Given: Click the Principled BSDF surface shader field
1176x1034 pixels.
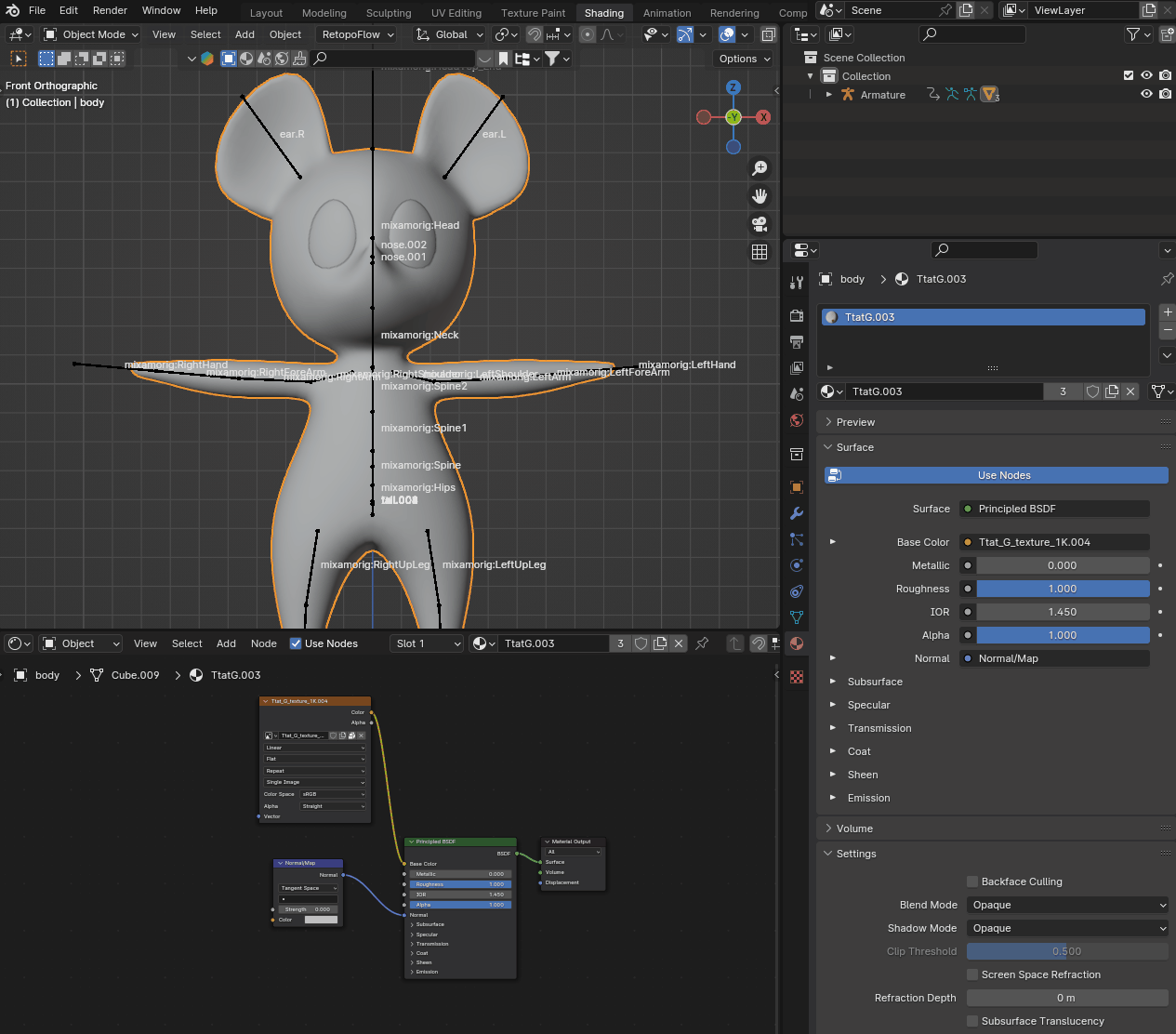Looking at the screenshot, I should (1054, 509).
